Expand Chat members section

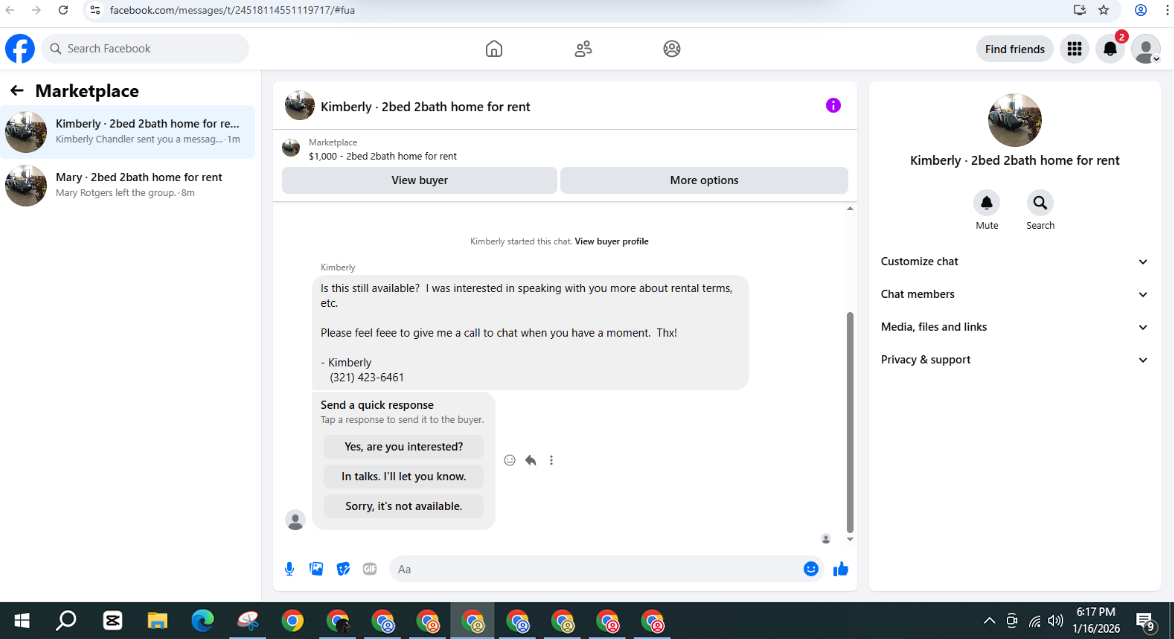[x=1015, y=294]
